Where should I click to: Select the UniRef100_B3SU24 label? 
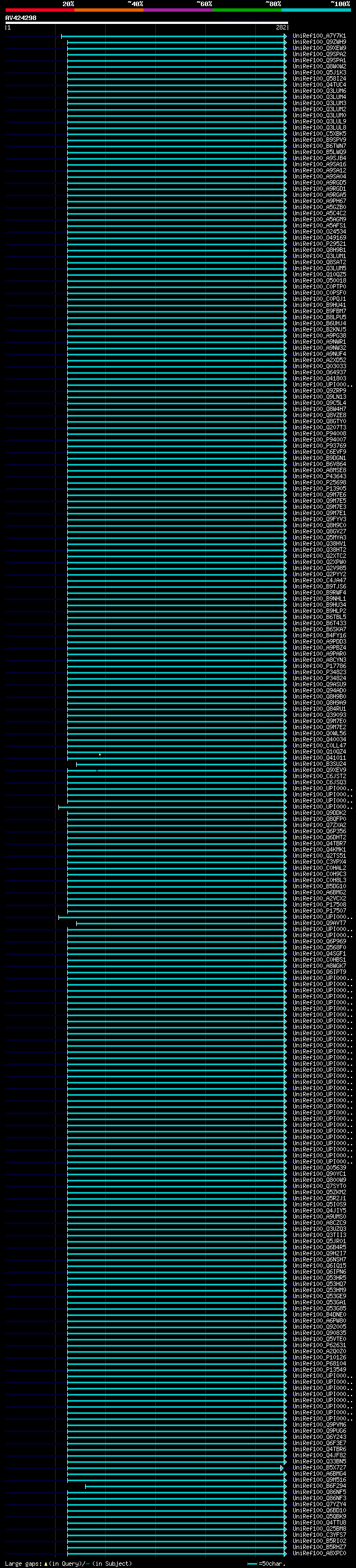pyautogui.click(x=319, y=764)
